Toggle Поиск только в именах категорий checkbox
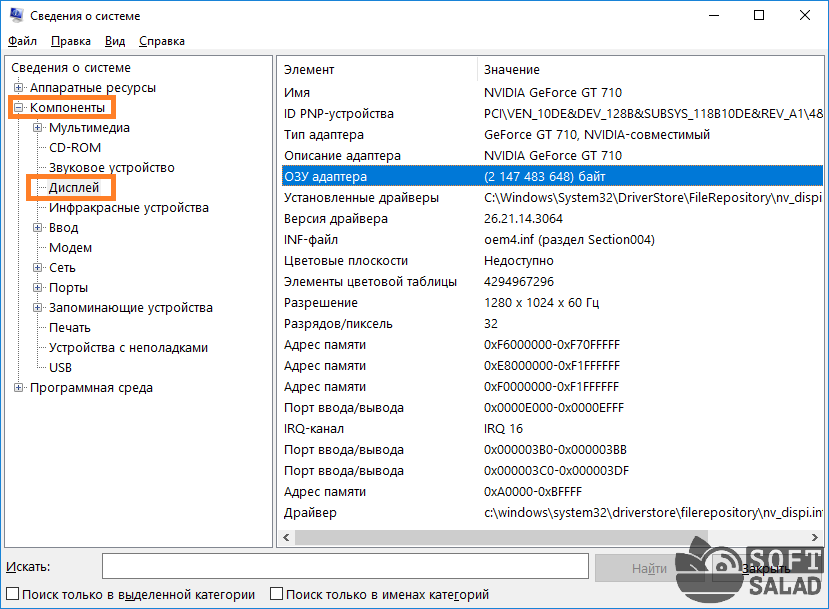This screenshot has width=829, height=609. [277, 594]
